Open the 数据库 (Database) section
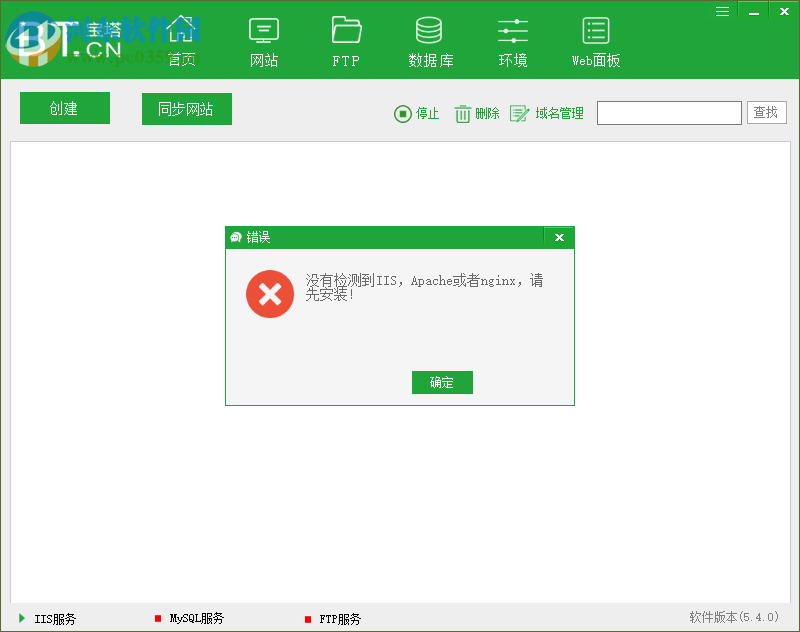The image size is (800, 632). click(x=430, y=40)
